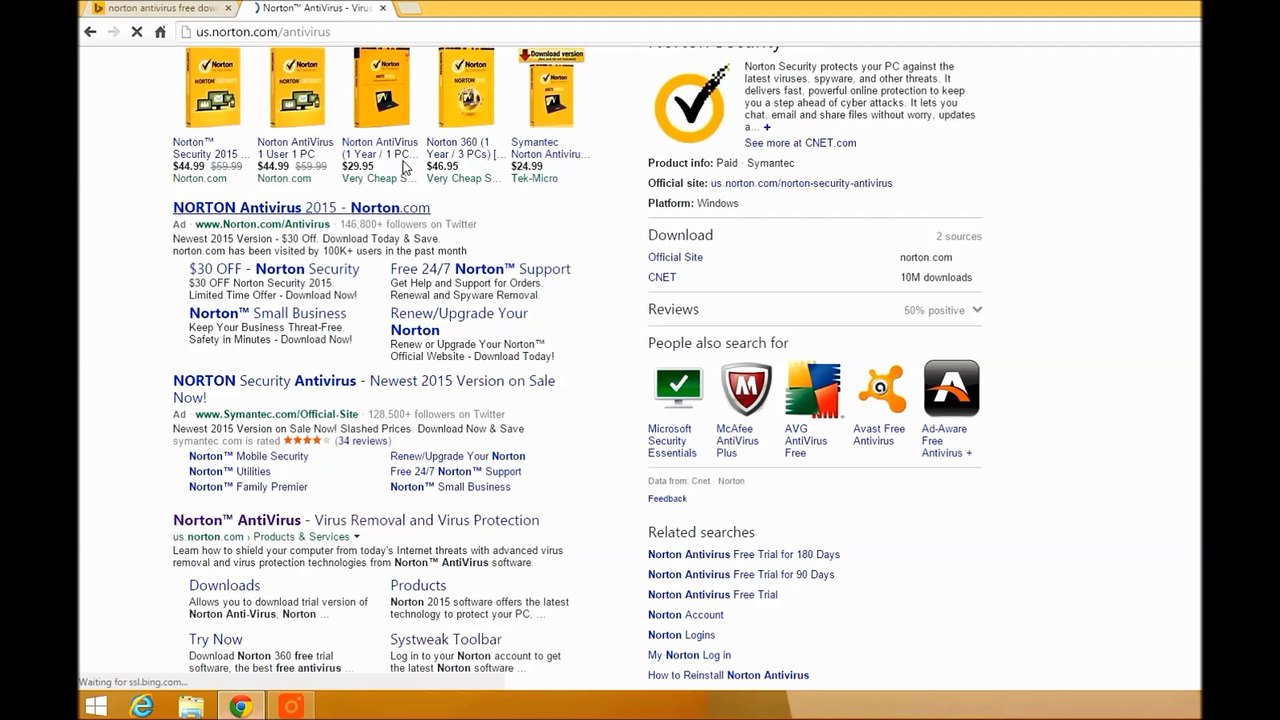Open the Avast Free Antivirus icon

pos(881,389)
